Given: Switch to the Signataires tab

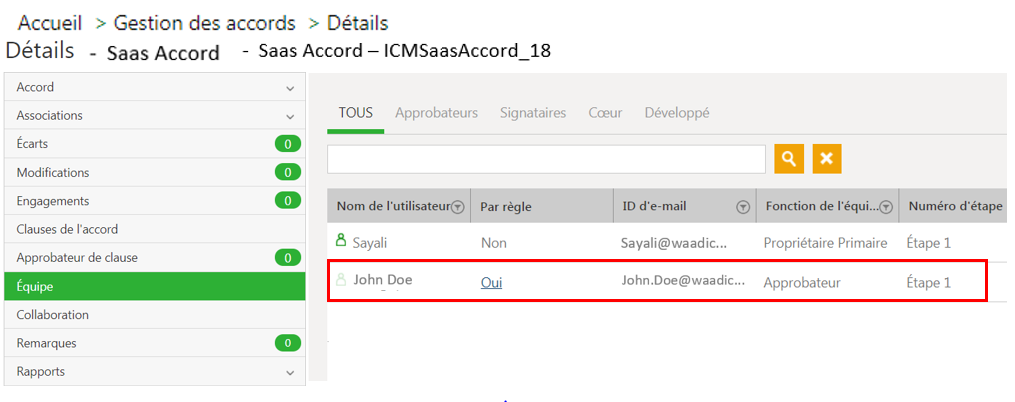Looking at the screenshot, I should [533, 113].
